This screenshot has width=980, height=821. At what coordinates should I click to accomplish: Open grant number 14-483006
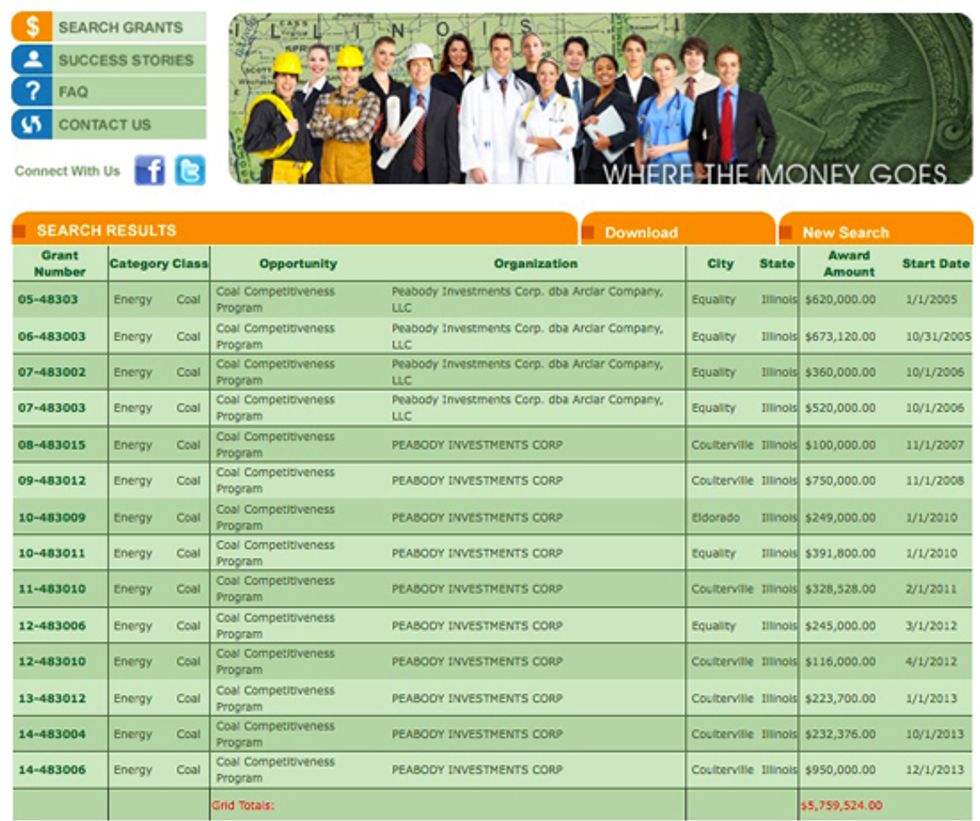pos(52,769)
